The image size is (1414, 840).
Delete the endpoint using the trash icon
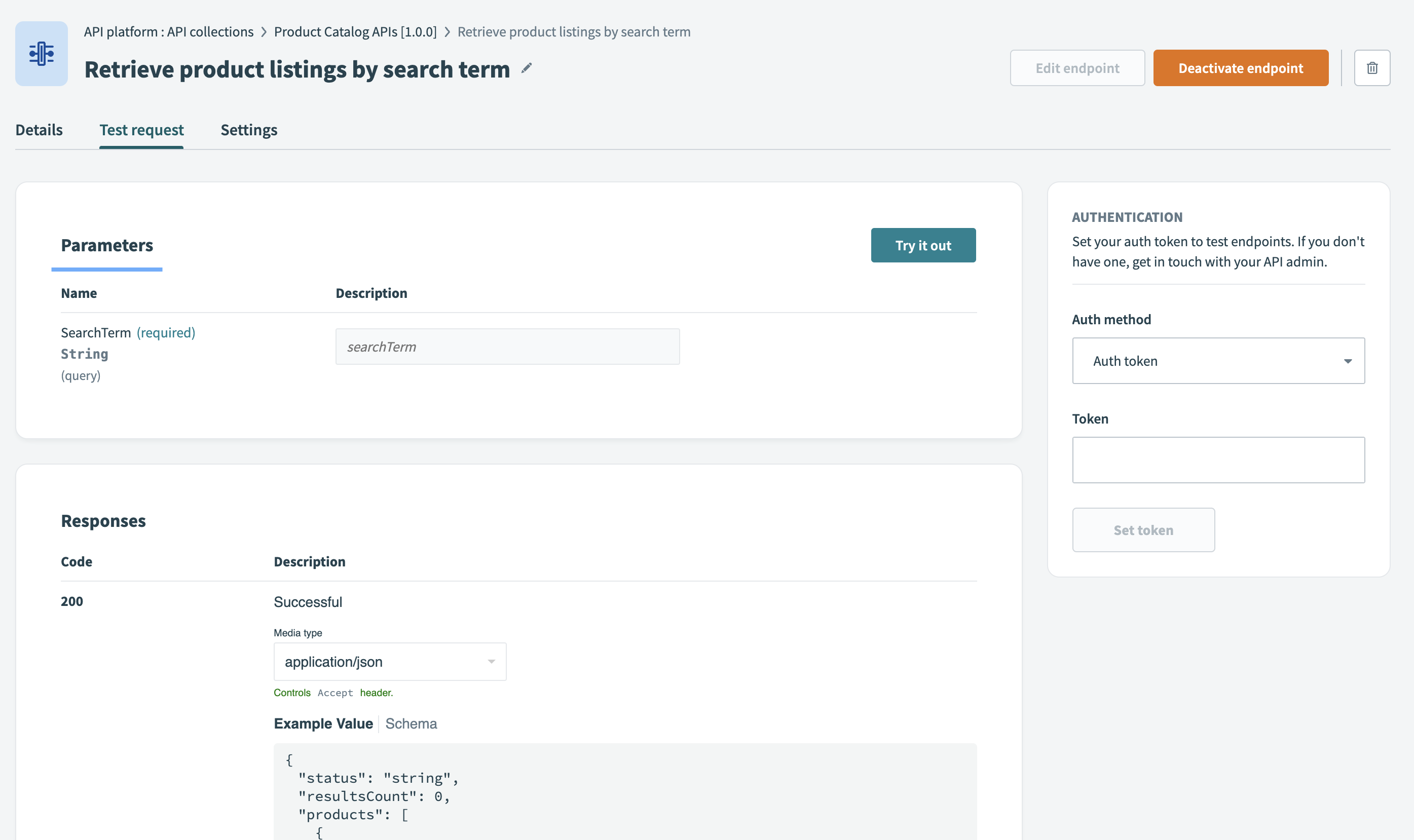click(x=1372, y=68)
